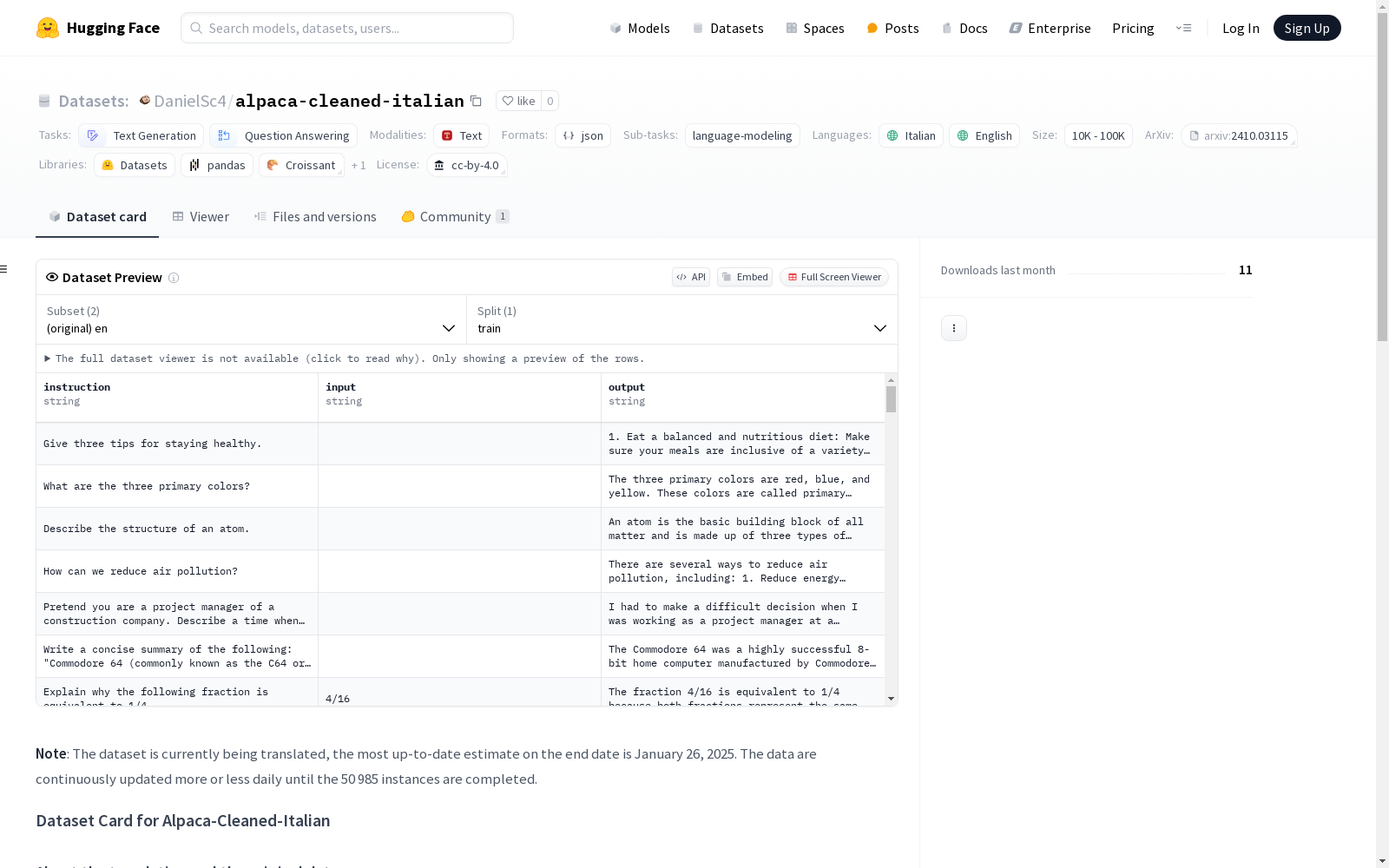Image resolution: width=1389 pixels, height=868 pixels.
Task: Open the Files and versions tab
Action: (x=315, y=217)
